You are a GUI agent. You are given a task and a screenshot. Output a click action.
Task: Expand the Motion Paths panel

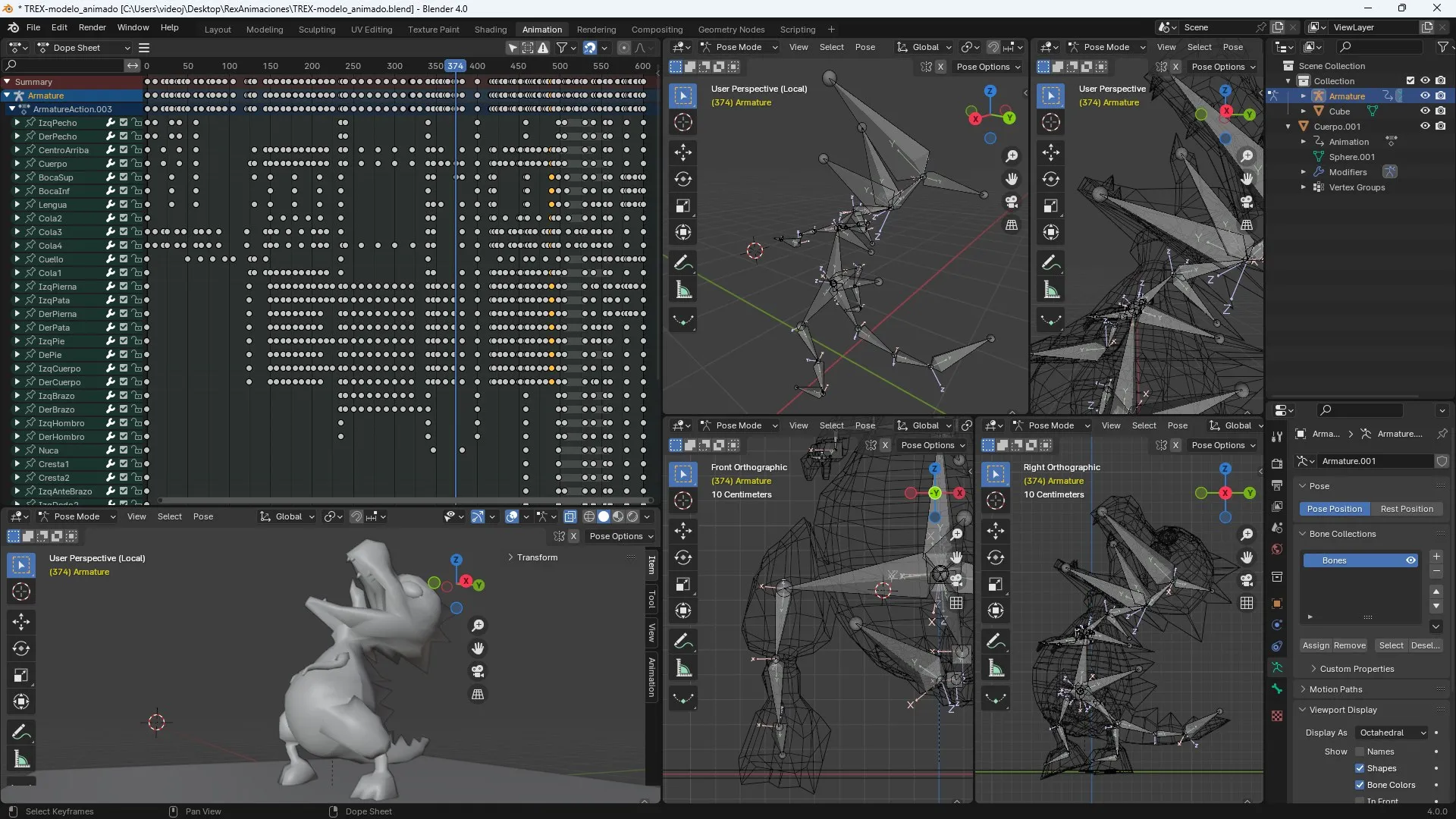tap(1335, 689)
